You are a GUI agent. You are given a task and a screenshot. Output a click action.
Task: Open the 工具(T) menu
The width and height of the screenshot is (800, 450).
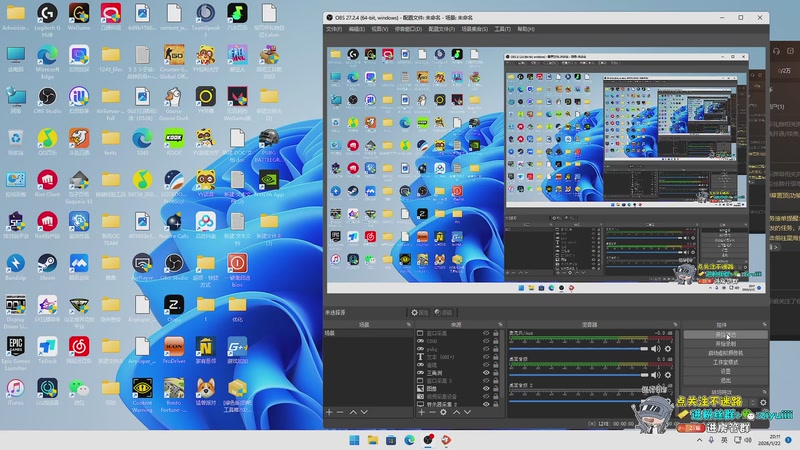(x=502, y=29)
